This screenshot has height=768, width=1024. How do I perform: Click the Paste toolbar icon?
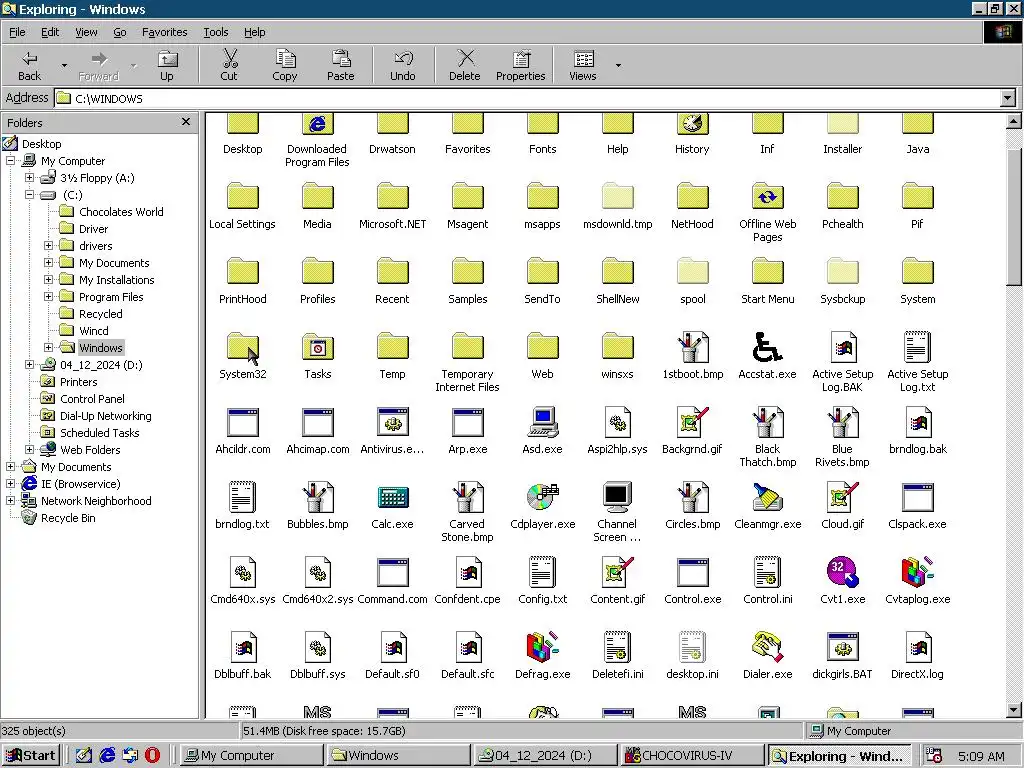tap(340, 65)
